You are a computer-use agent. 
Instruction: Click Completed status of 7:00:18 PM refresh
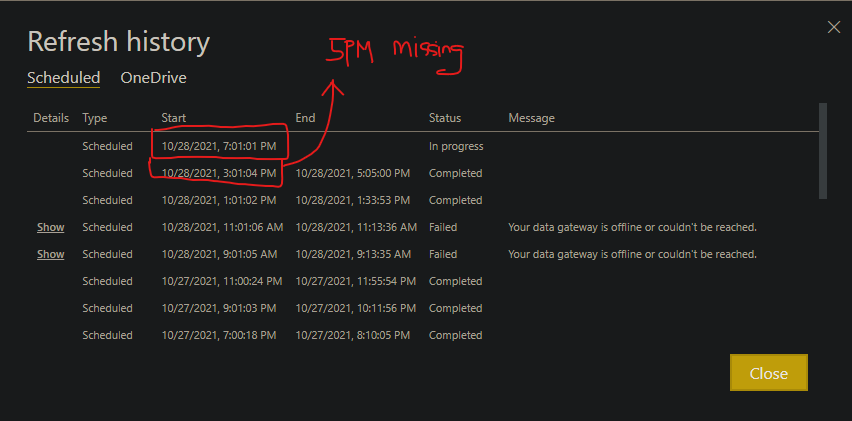coord(455,335)
